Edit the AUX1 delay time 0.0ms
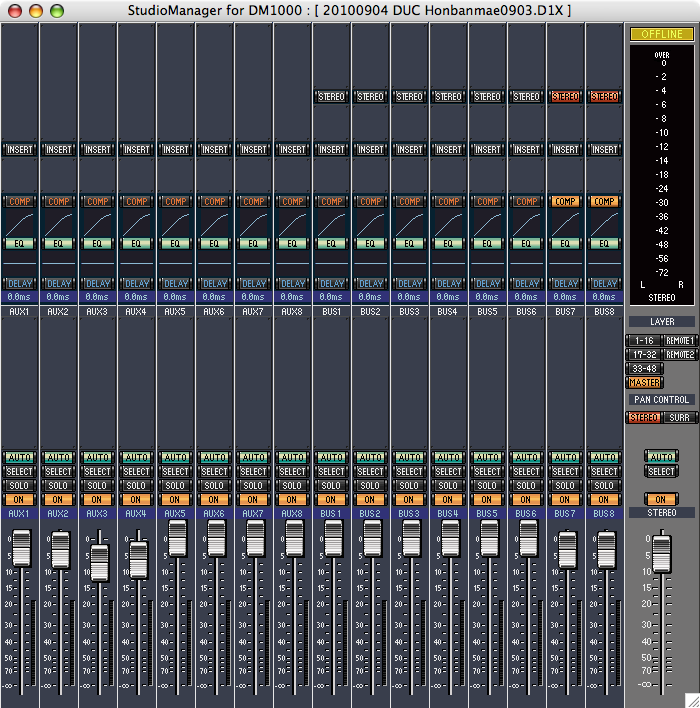The height and width of the screenshot is (708, 700). [19, 297]
